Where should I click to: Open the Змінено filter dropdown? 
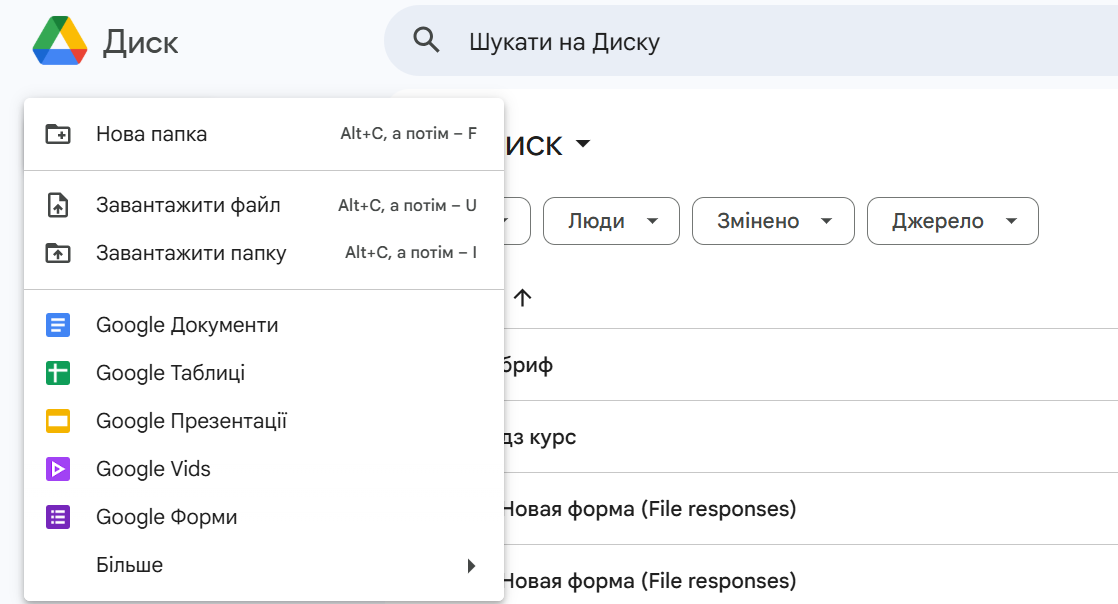point(773,221)
